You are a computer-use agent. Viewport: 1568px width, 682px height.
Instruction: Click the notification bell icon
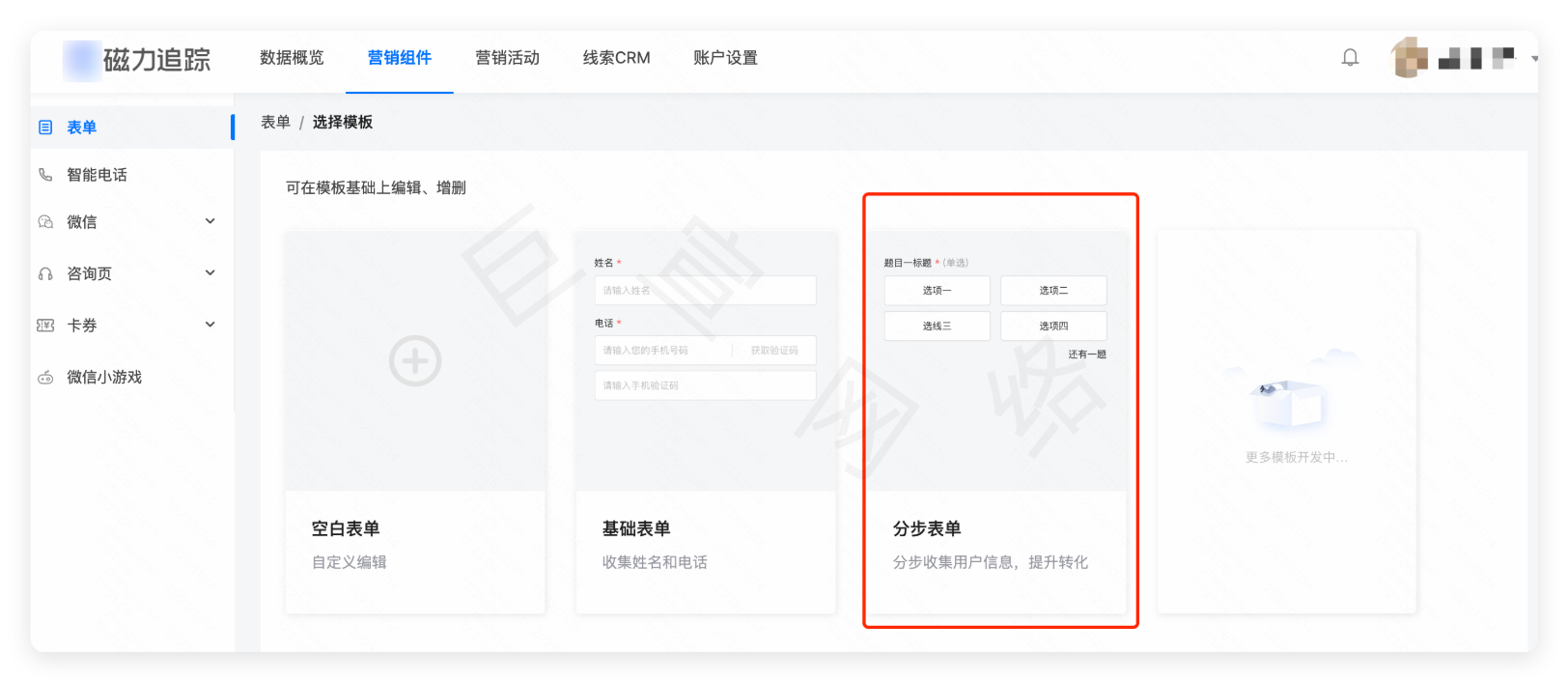click(1350, 58)
